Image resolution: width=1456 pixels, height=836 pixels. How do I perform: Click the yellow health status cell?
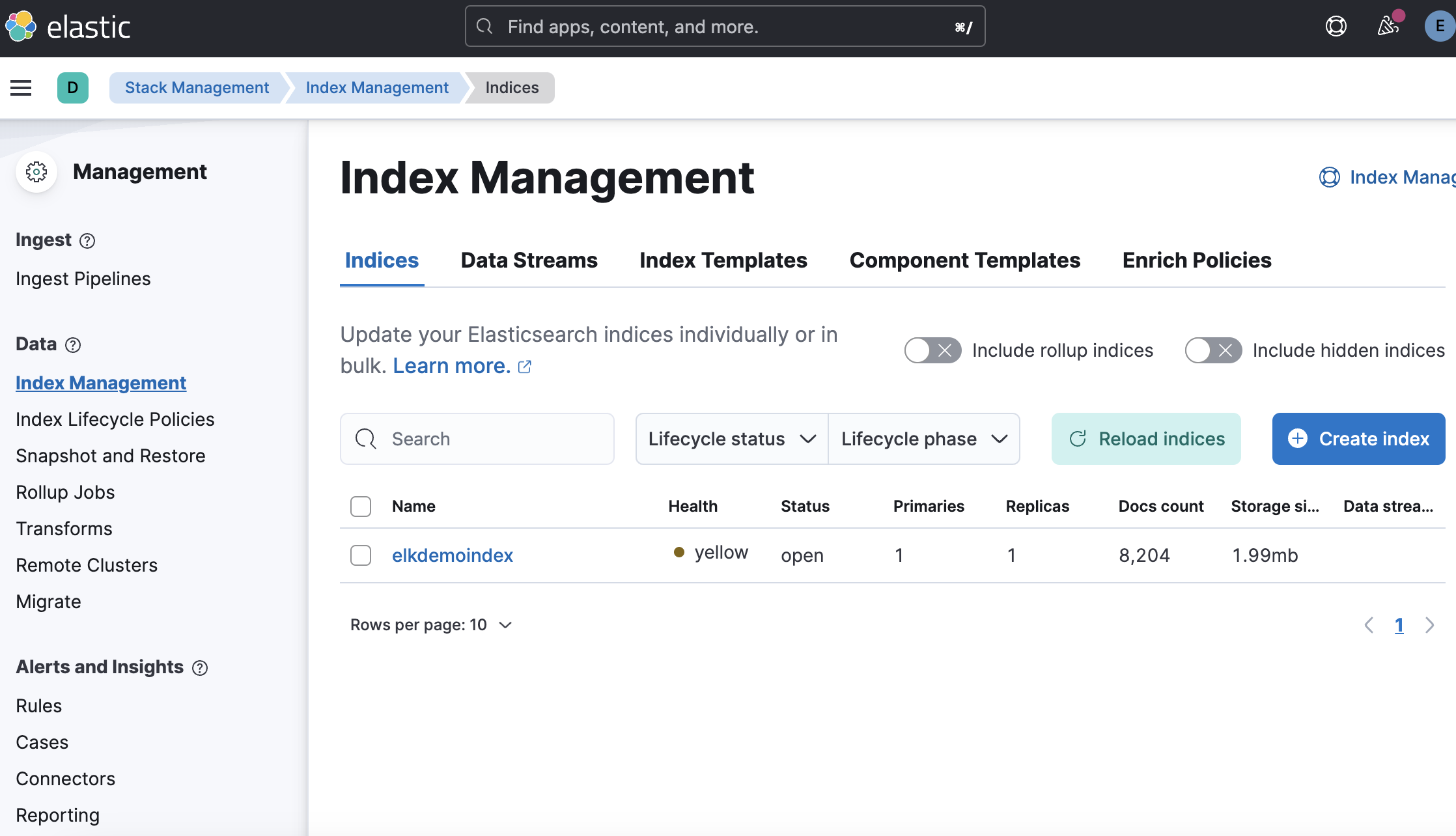click(710, 553)
